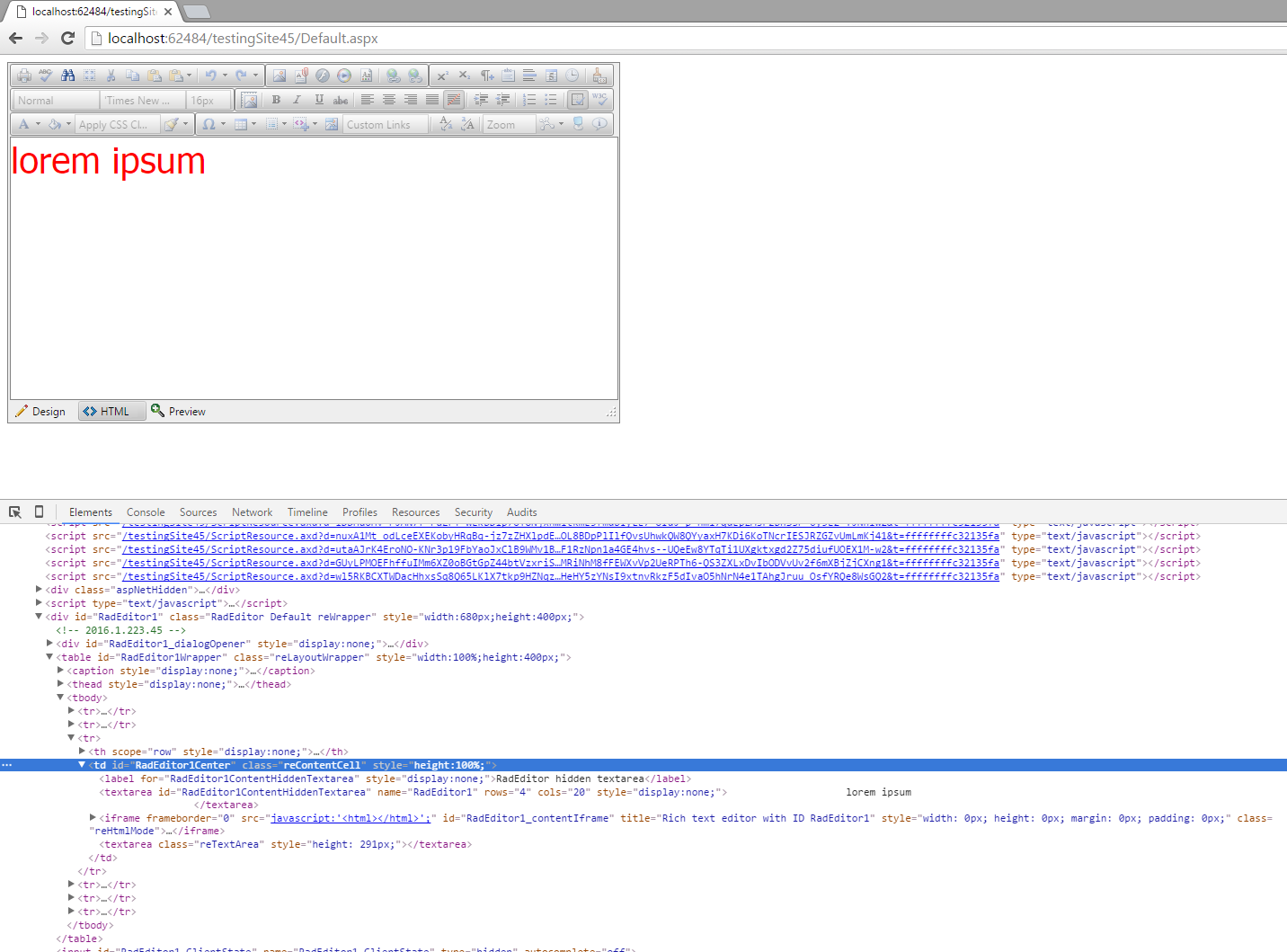Open the Image Map editor icon
Screen dimensions: 1287x952
pos(332,124)
